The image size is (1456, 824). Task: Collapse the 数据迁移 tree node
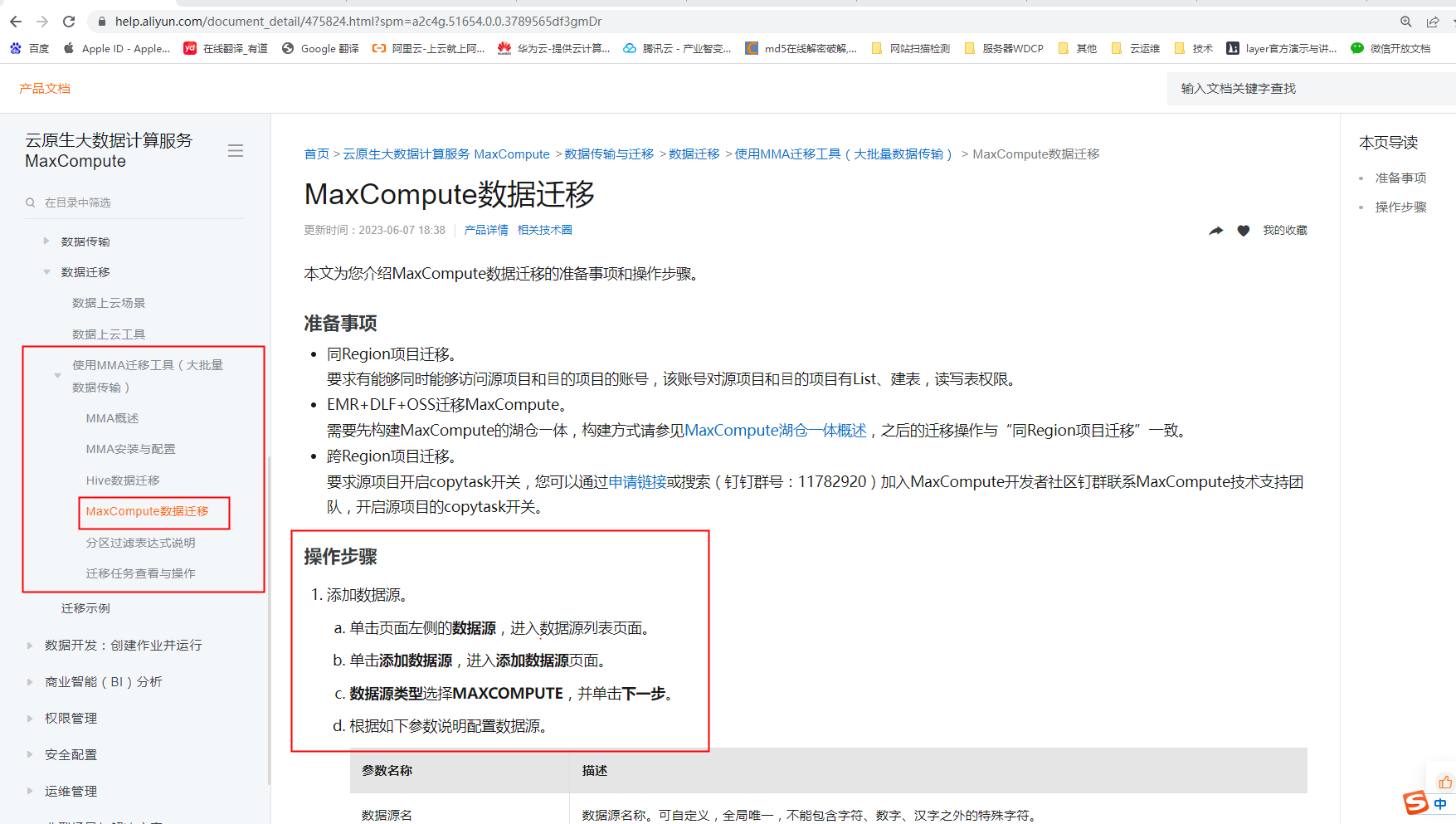point(46,272)
